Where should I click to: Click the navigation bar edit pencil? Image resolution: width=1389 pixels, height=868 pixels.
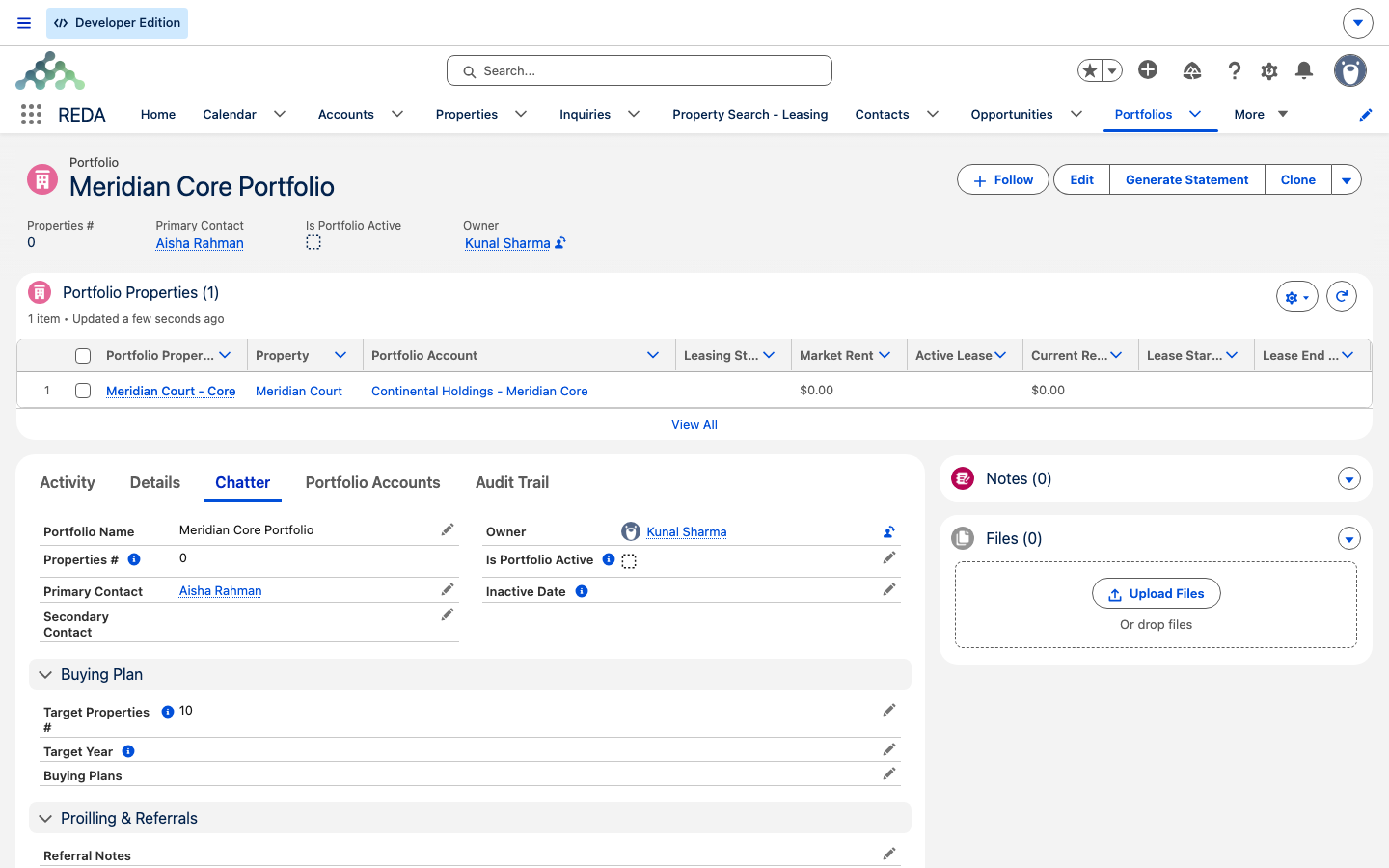pyautogui.click(x=1365, y=115)
